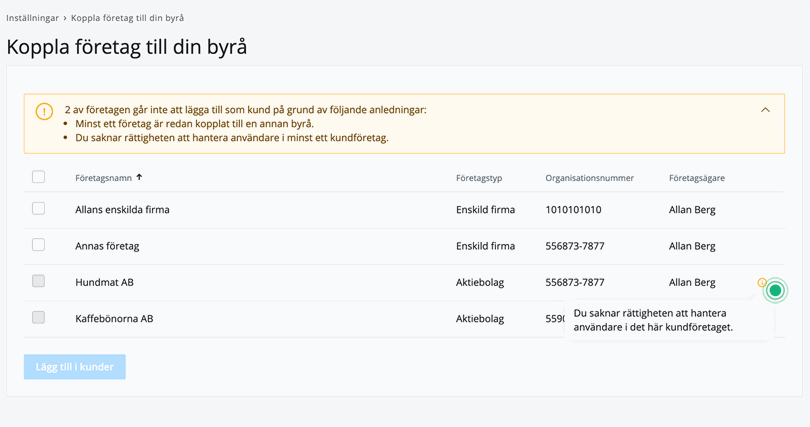Click the Företagstyp column header
Image resolution: width=810 pixels, height=427 pixels.
click(479, 178)
